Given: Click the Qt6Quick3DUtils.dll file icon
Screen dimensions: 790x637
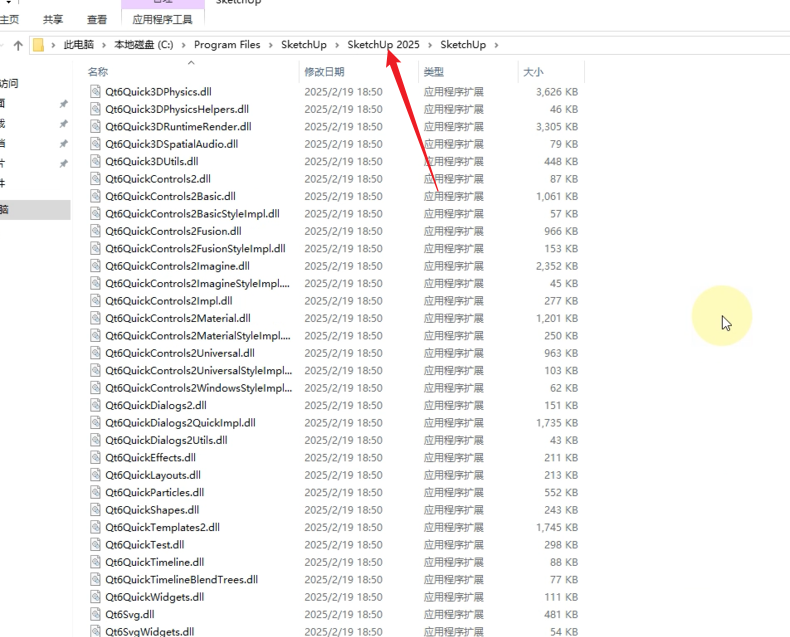Looking at the screenshot, I should click(95, 161).
